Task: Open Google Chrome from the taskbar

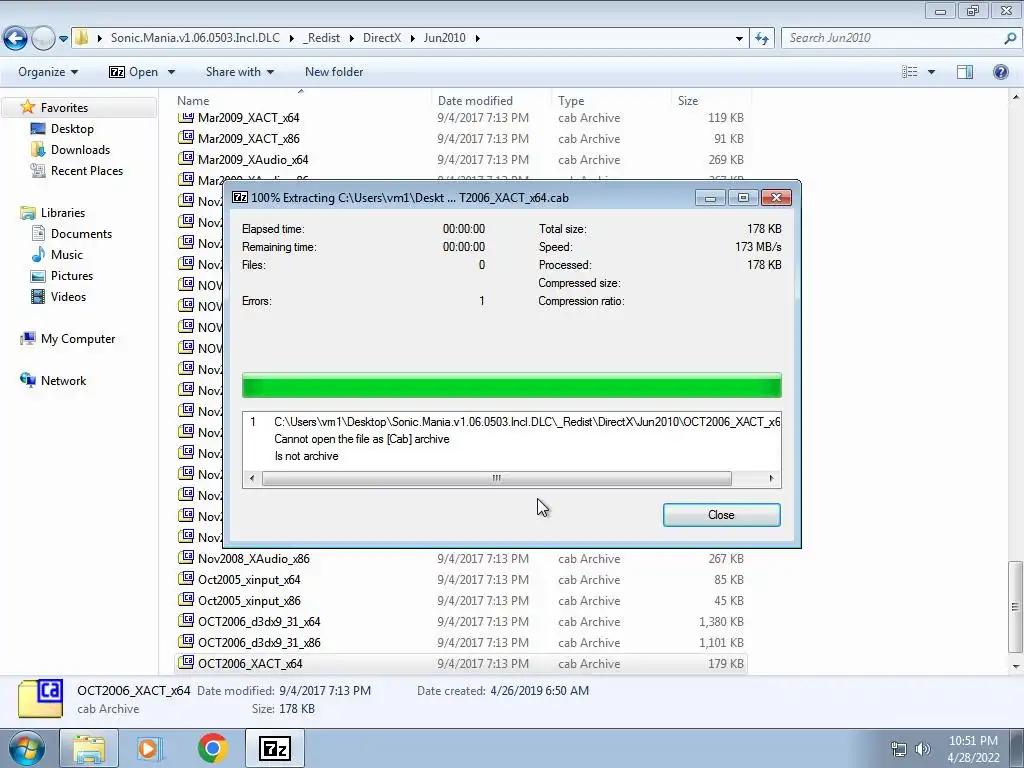Action: pos(212,748)
